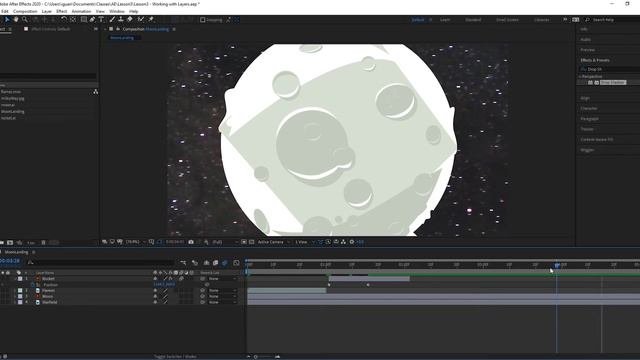
Task: Select the Rectangle shape tool
Action: (83, 19)
